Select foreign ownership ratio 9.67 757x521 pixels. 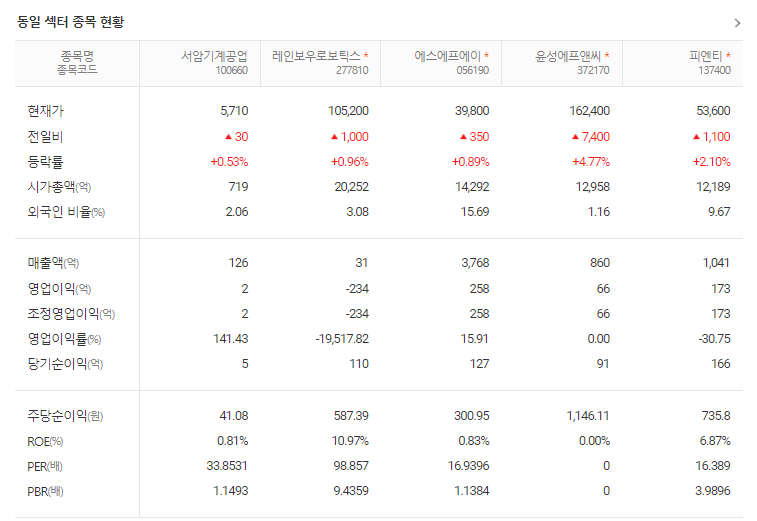point(719,212)
